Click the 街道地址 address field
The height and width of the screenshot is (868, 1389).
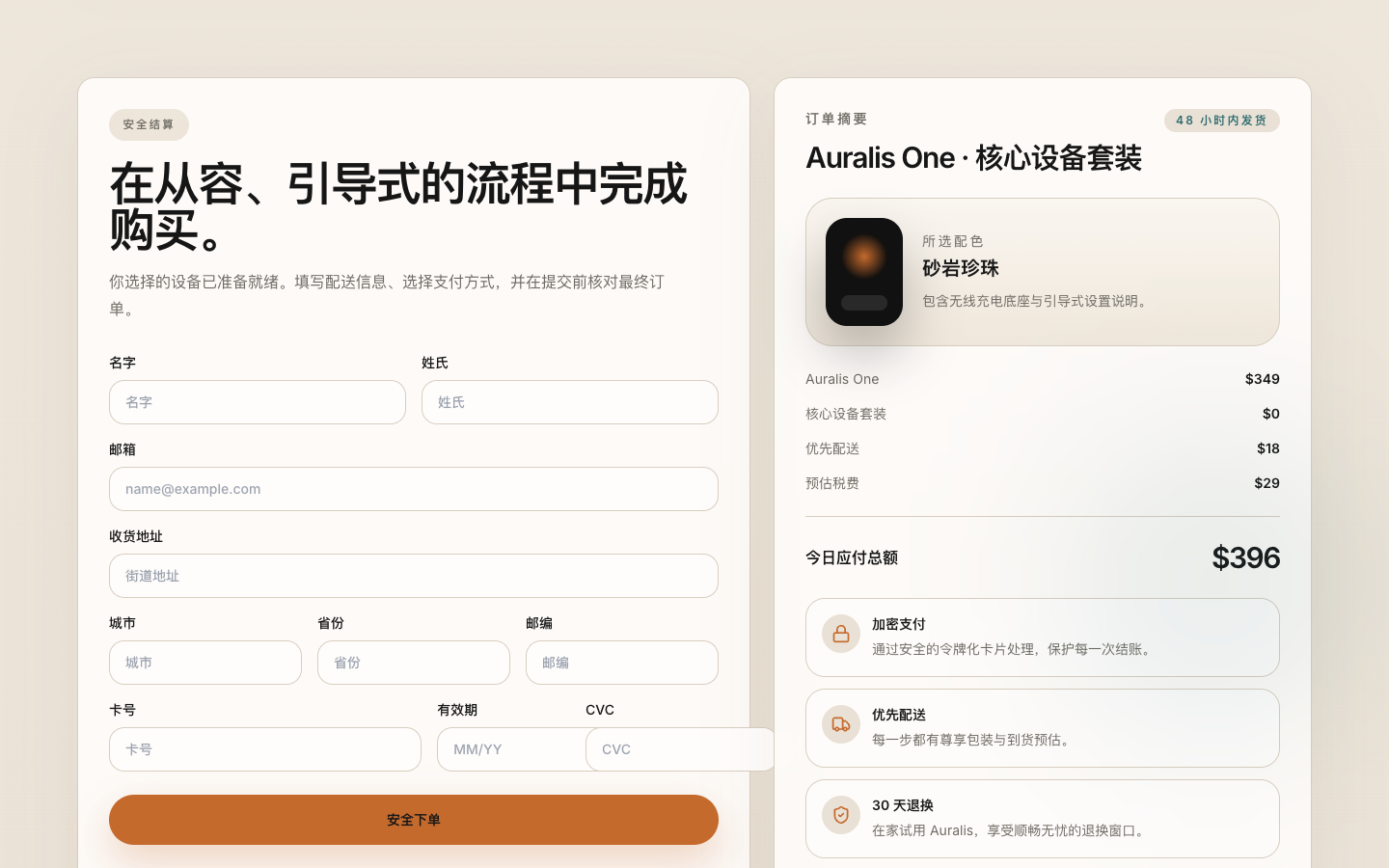click(414, 576)
